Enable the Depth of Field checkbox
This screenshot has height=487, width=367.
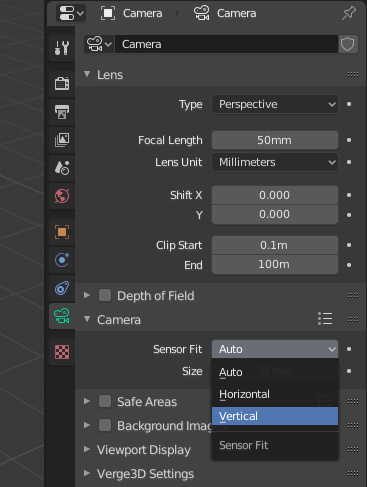[x=105, y=295]
